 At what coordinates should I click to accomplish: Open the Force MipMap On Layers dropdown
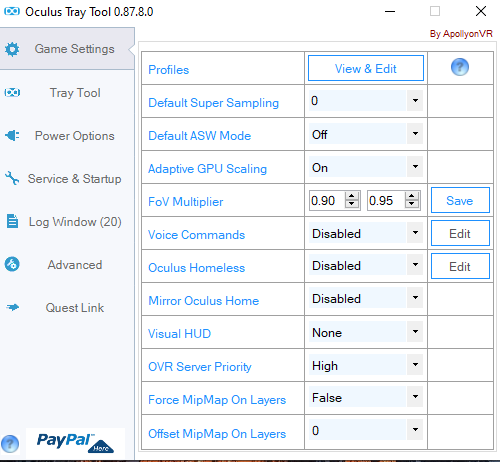pos(415,396)
